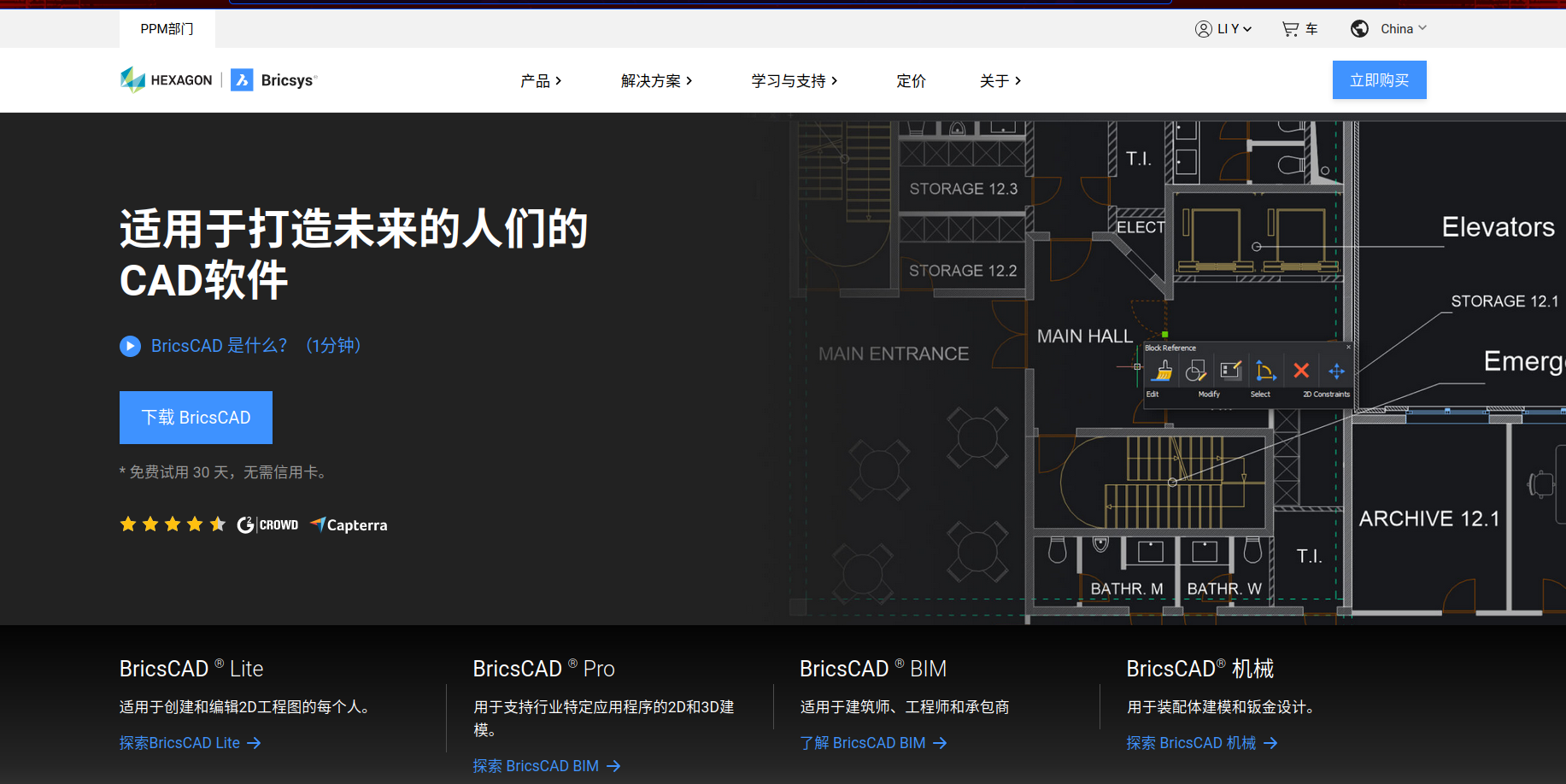
Task: Click the globe region icon
Action: [1359, 29]
